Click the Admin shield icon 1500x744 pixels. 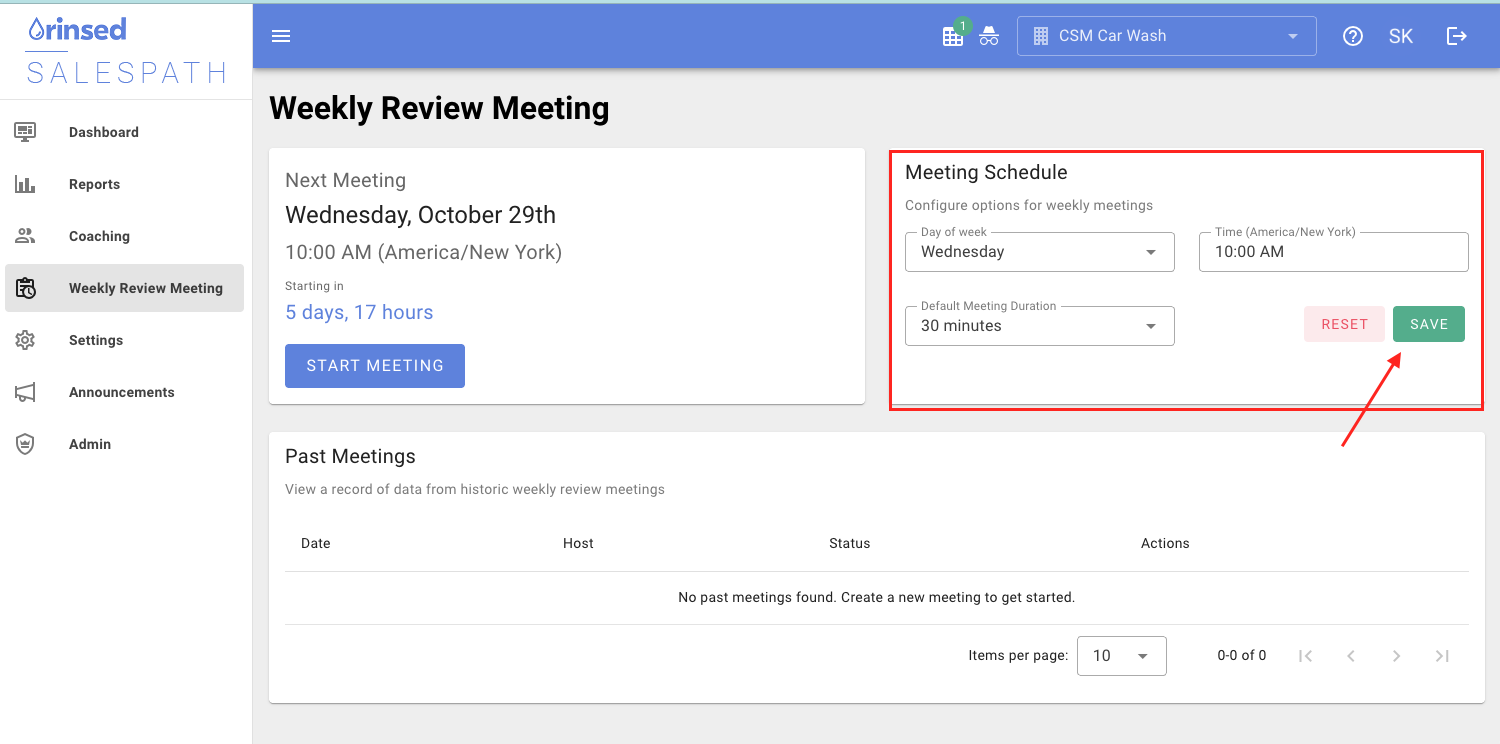pyautogui.click(x=26, y=444)
